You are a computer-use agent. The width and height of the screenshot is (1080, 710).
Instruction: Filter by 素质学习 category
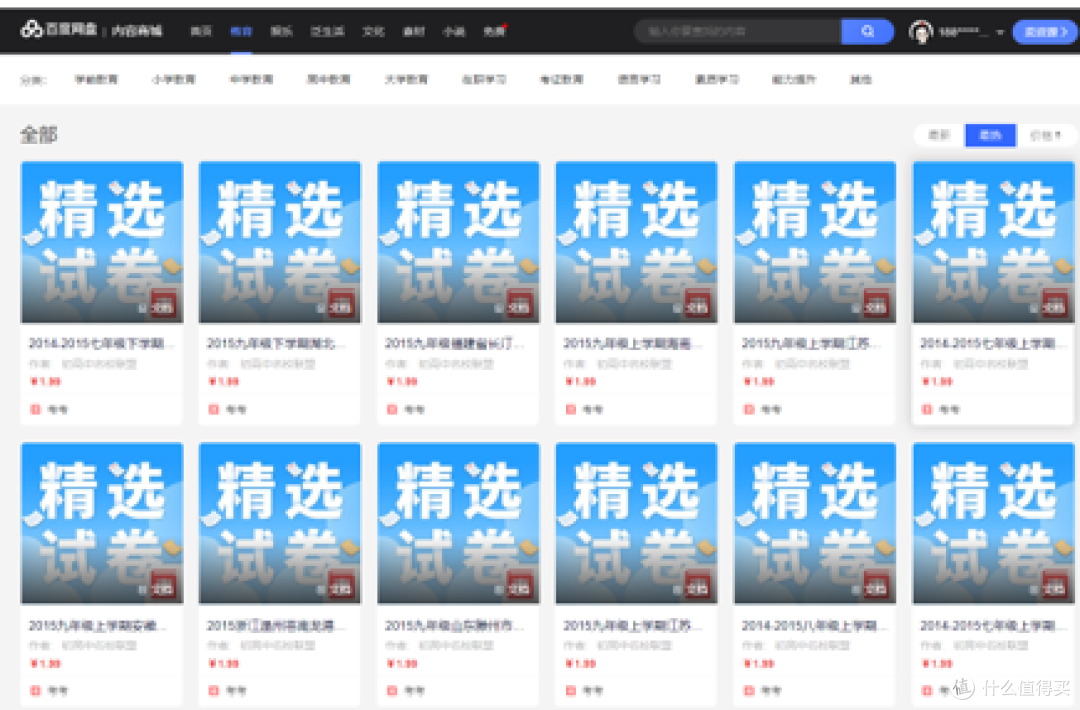[717, 80]
